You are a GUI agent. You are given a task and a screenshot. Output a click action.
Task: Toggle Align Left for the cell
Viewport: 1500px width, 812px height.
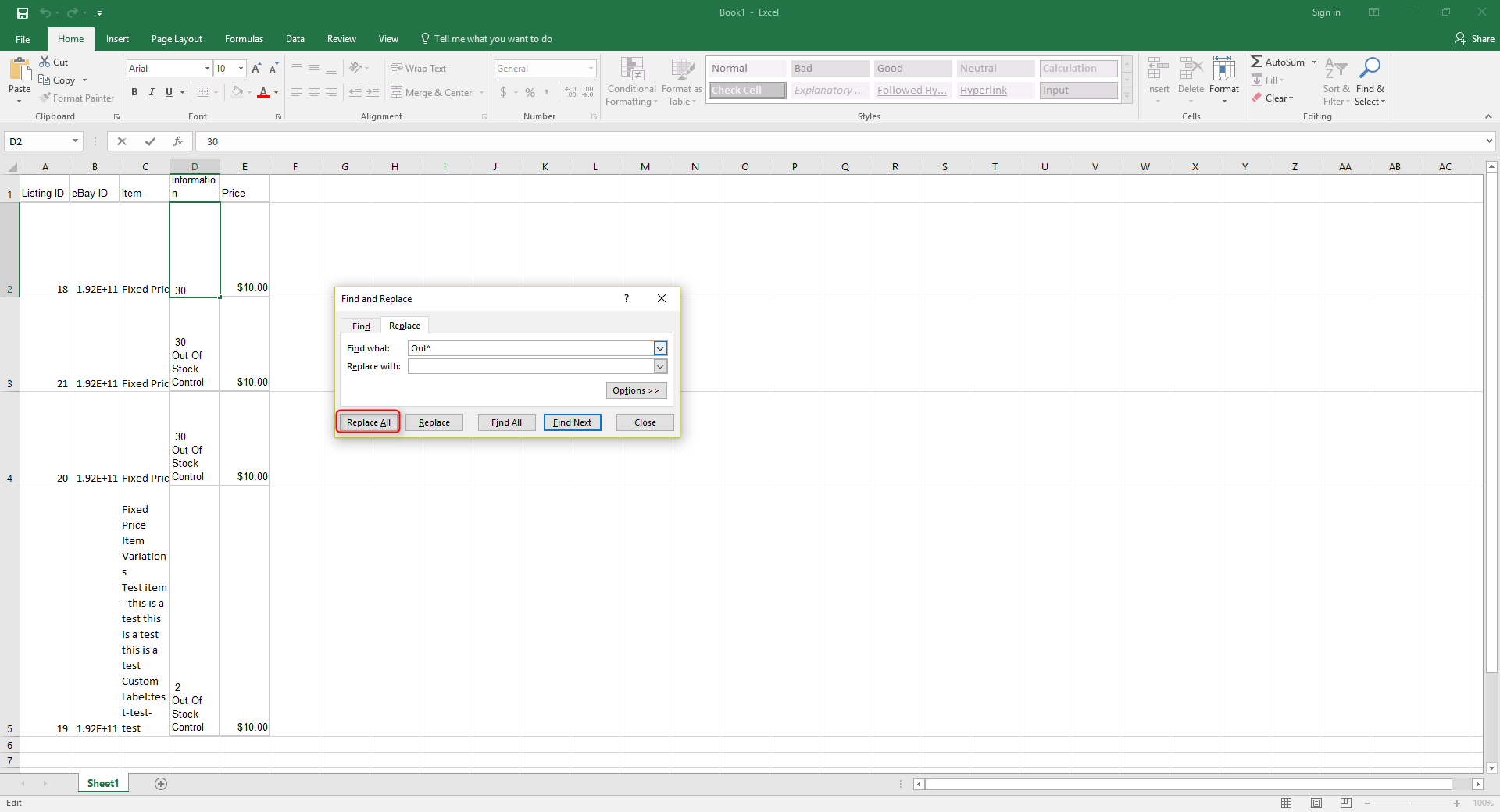(x=297, y=92)
